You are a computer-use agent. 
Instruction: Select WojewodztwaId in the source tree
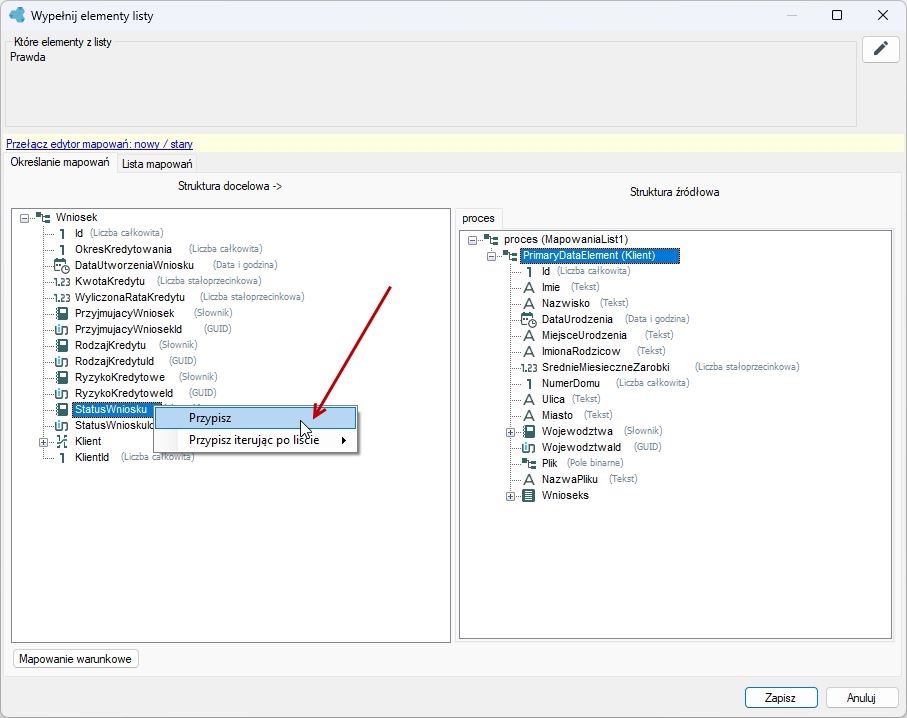coord(581,448)
